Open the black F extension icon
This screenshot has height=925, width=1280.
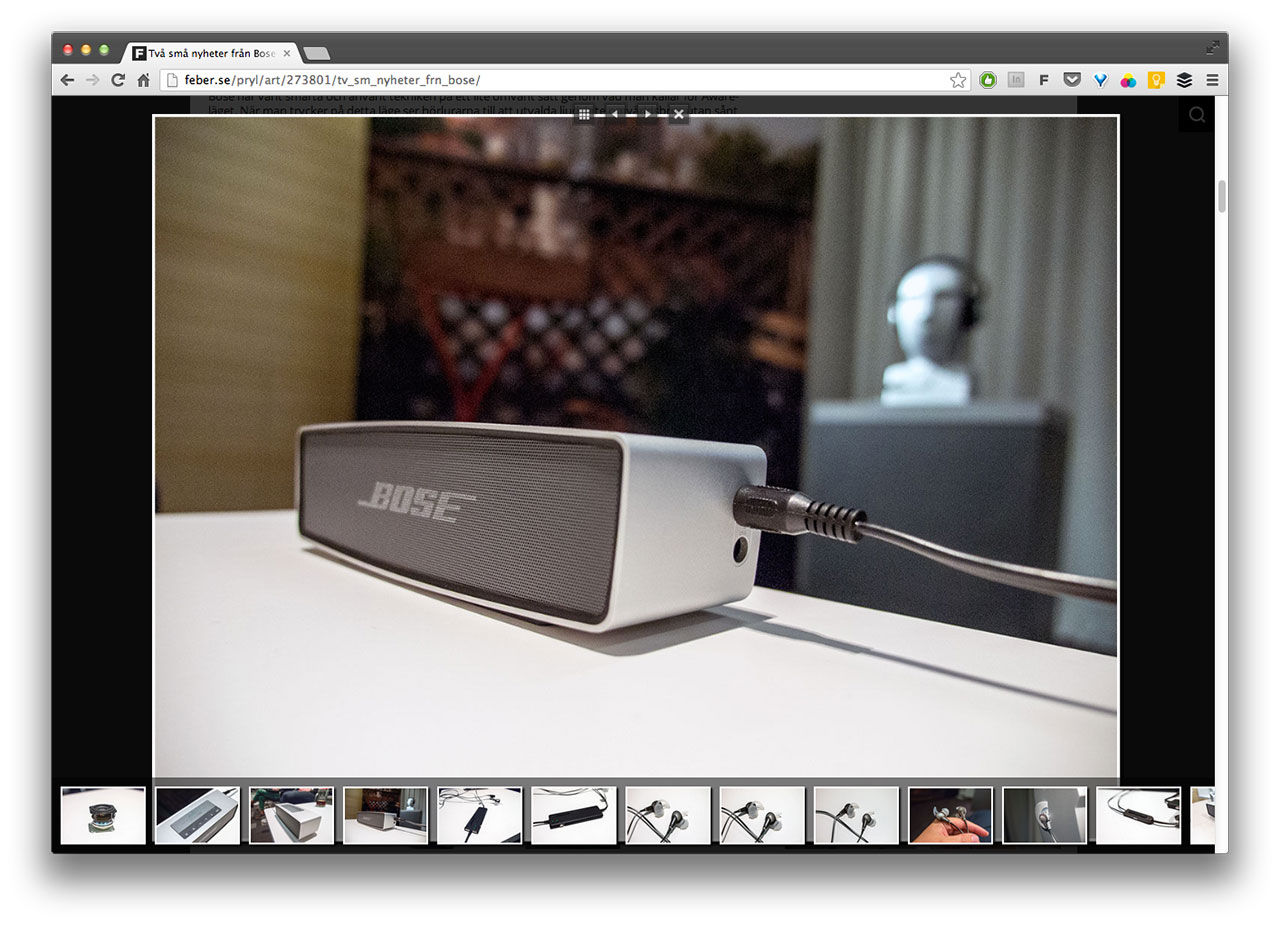1044,80
